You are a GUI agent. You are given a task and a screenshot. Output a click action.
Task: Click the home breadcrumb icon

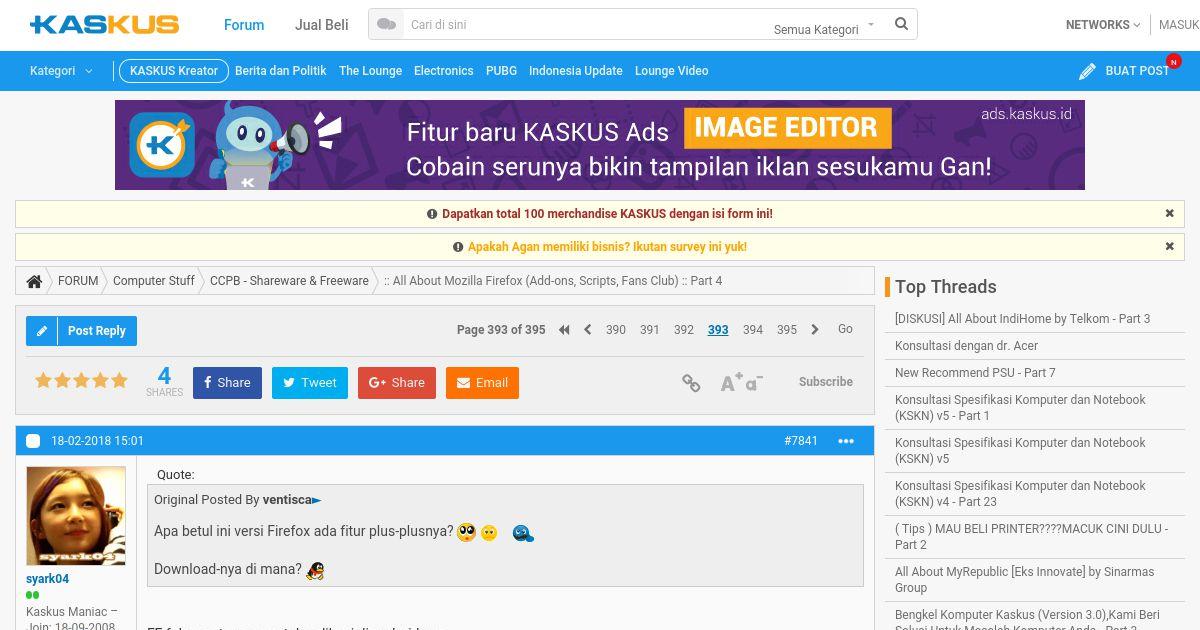[34, 281]
